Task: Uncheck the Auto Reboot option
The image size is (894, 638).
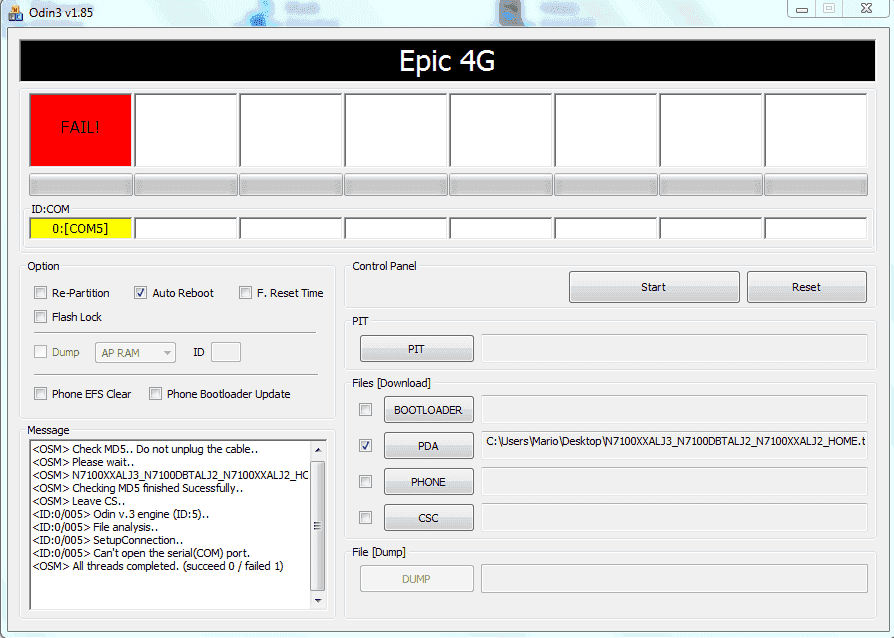Action: pyautogui.click(x=140, y=293)
